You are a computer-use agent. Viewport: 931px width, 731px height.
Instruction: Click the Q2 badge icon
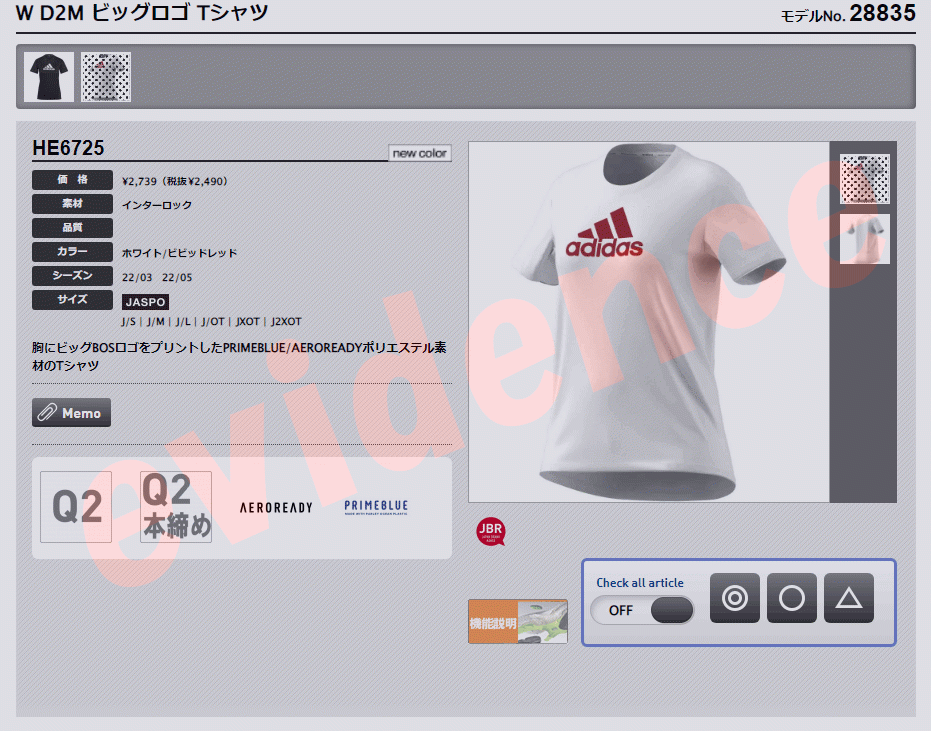tap(76, 507)
